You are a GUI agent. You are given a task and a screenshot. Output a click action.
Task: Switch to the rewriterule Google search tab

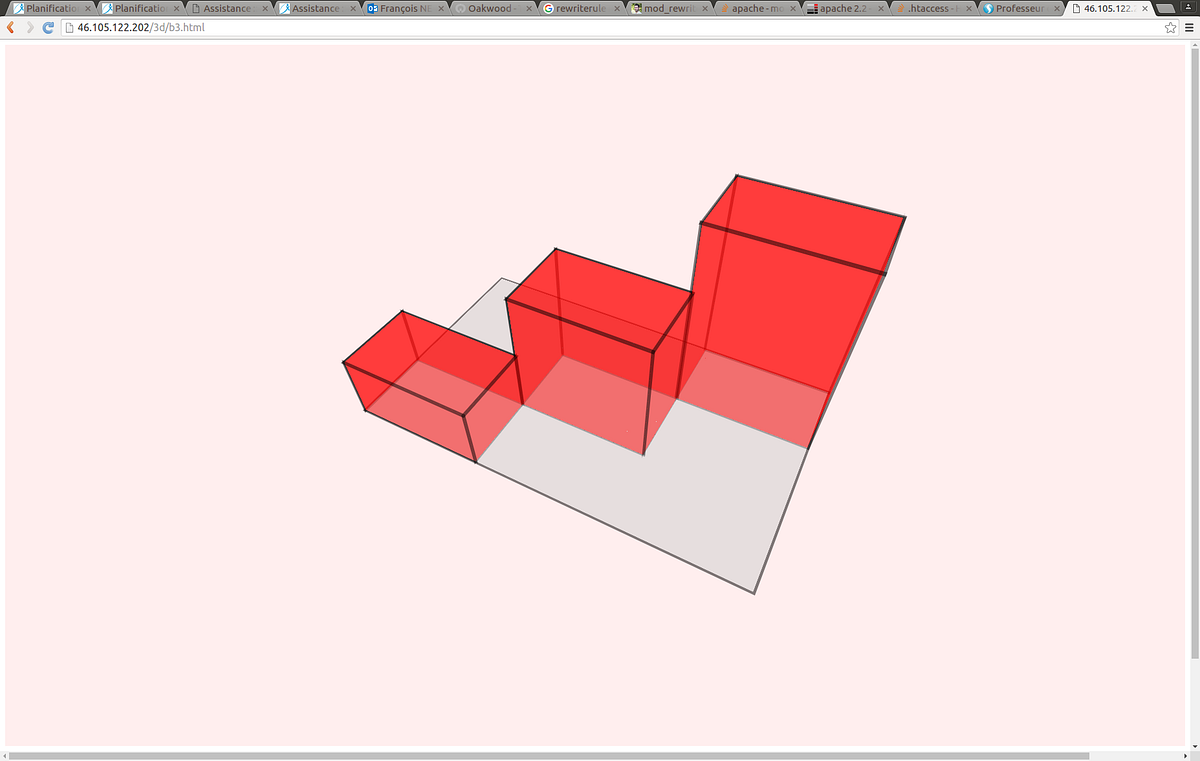pyautogui.click(x=580, y=8)
